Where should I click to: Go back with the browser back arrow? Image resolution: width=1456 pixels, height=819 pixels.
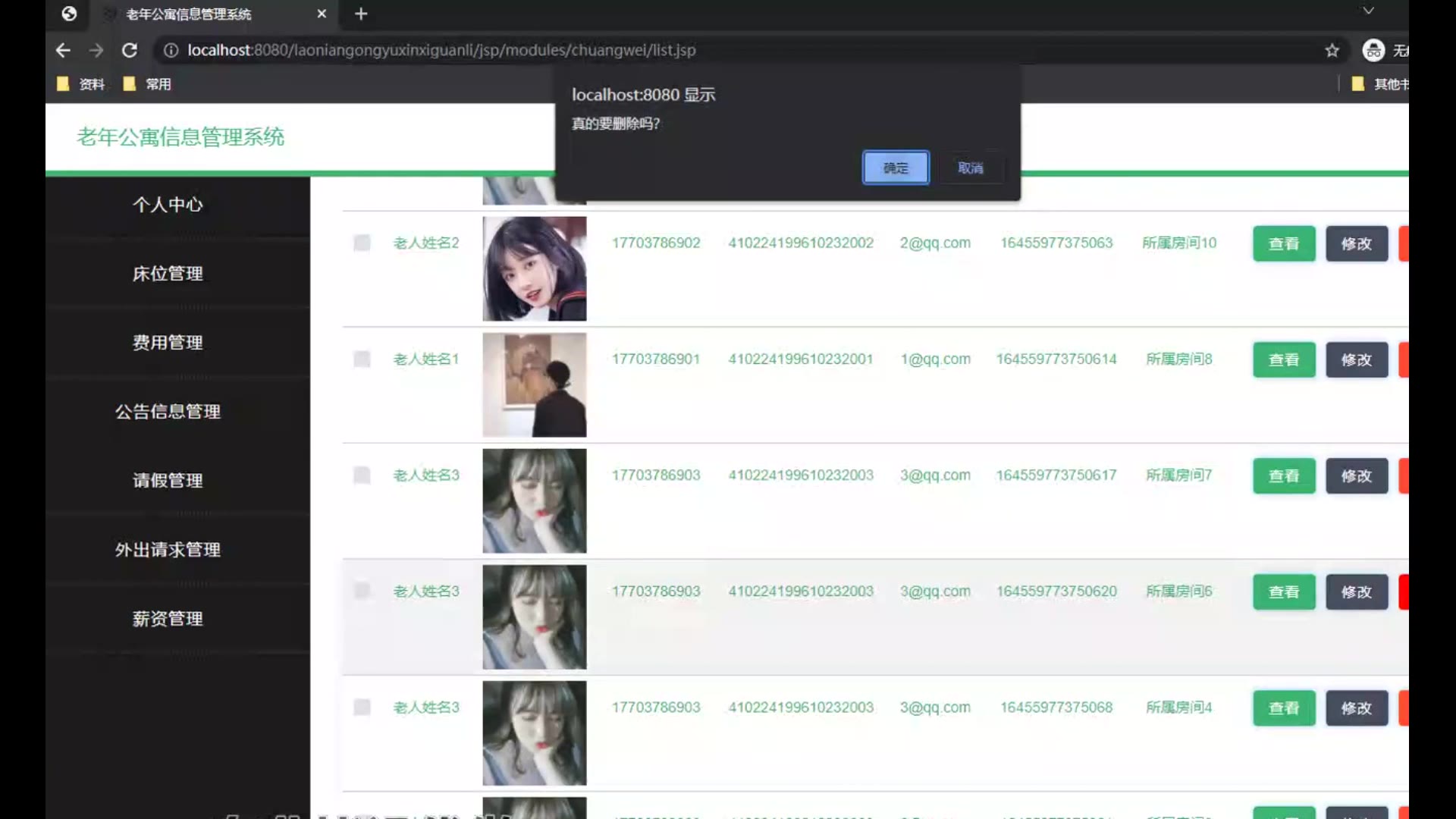(x=63, y=50)
